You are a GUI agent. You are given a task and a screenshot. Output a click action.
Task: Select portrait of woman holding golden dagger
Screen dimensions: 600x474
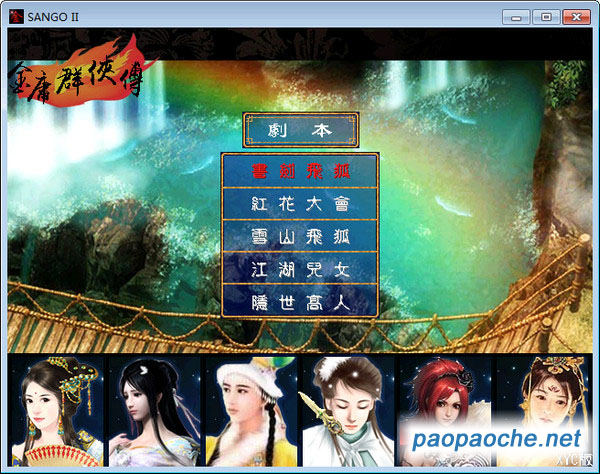point(347,411)
